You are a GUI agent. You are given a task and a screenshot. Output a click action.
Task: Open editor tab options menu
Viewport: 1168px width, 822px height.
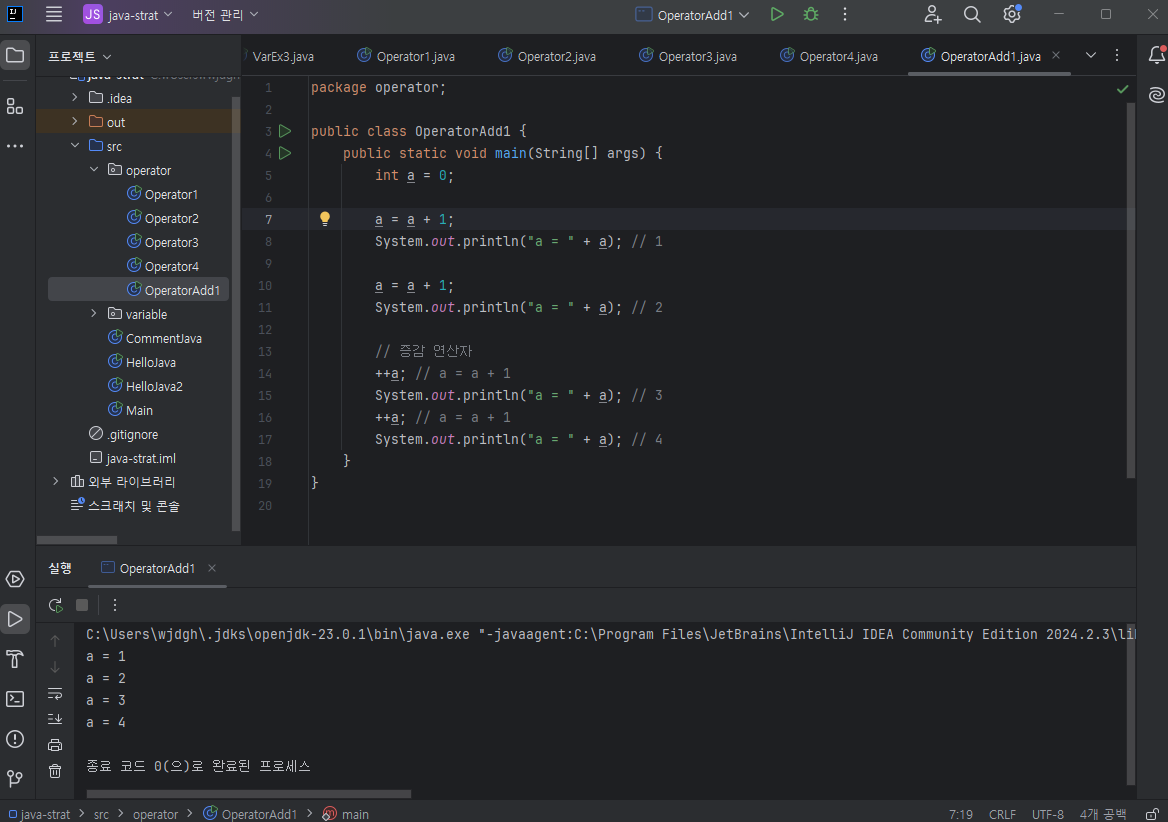tap(1117, 55)
